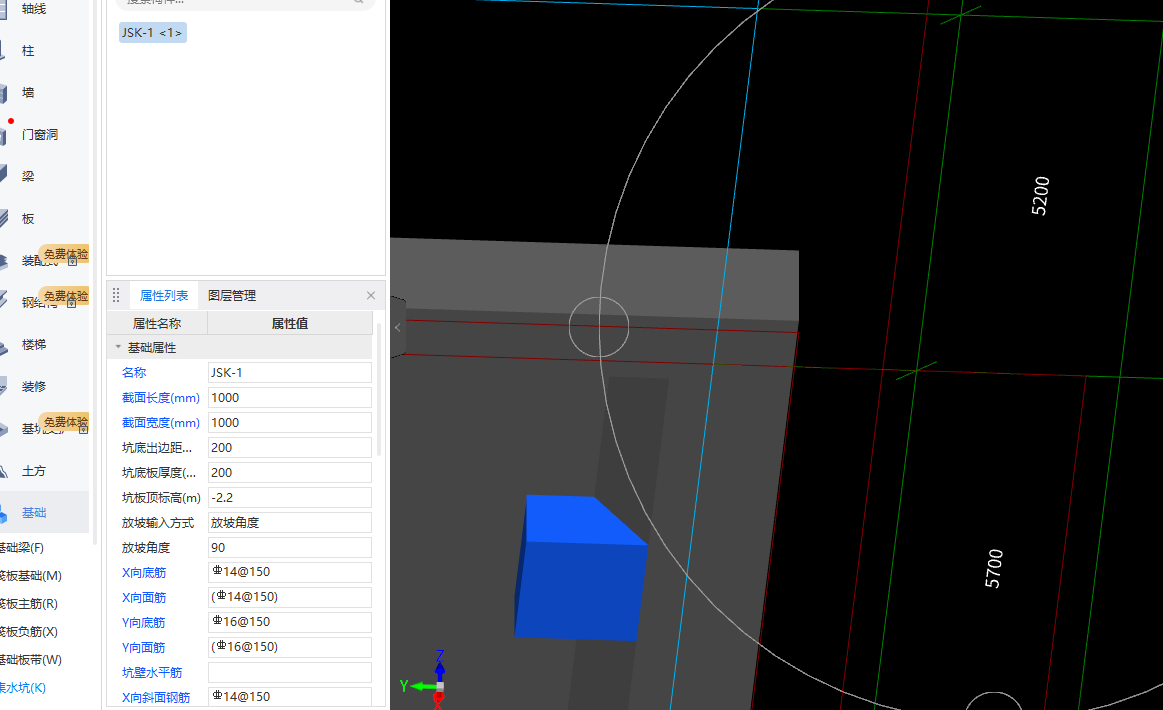Choose the 筏板负筋(X) component type

point(29,631)
